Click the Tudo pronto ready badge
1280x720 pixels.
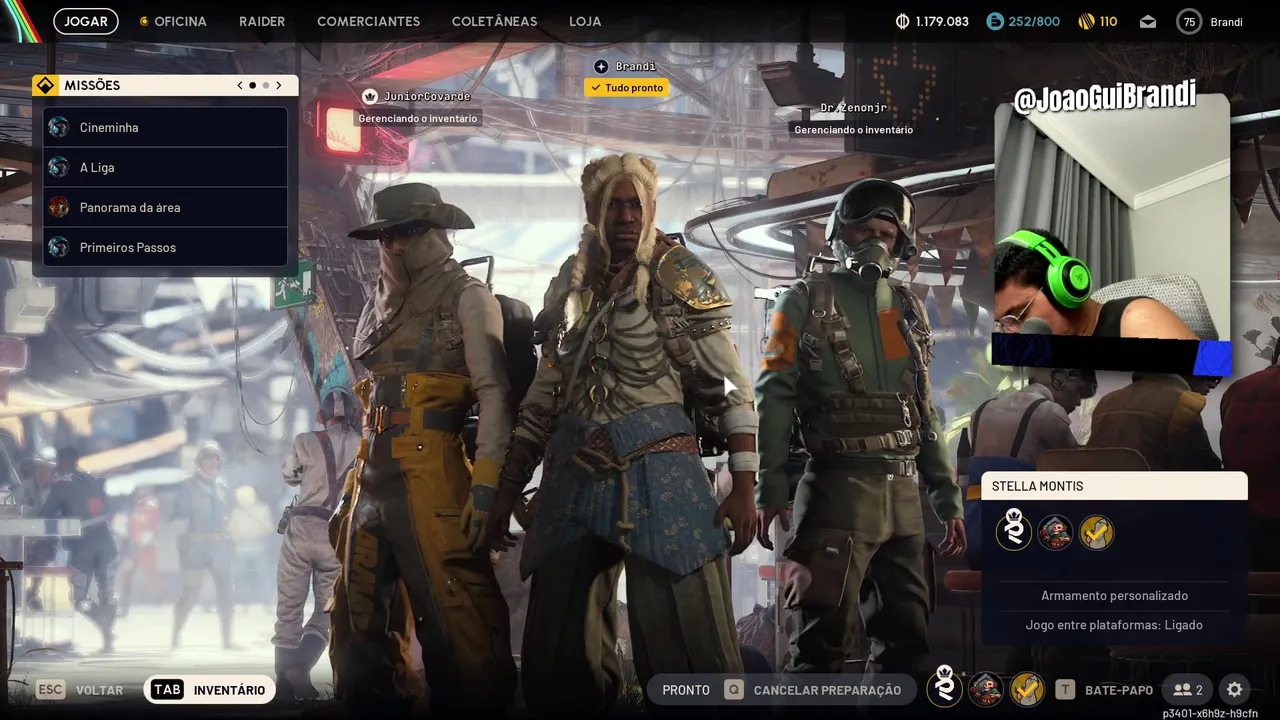coord(627,88)
